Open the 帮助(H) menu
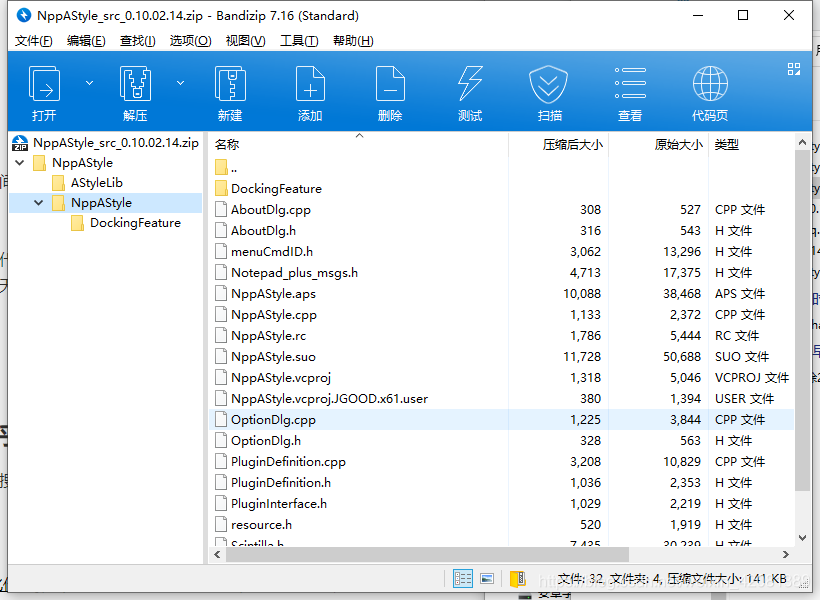820x600 pixels. (353, 41)
